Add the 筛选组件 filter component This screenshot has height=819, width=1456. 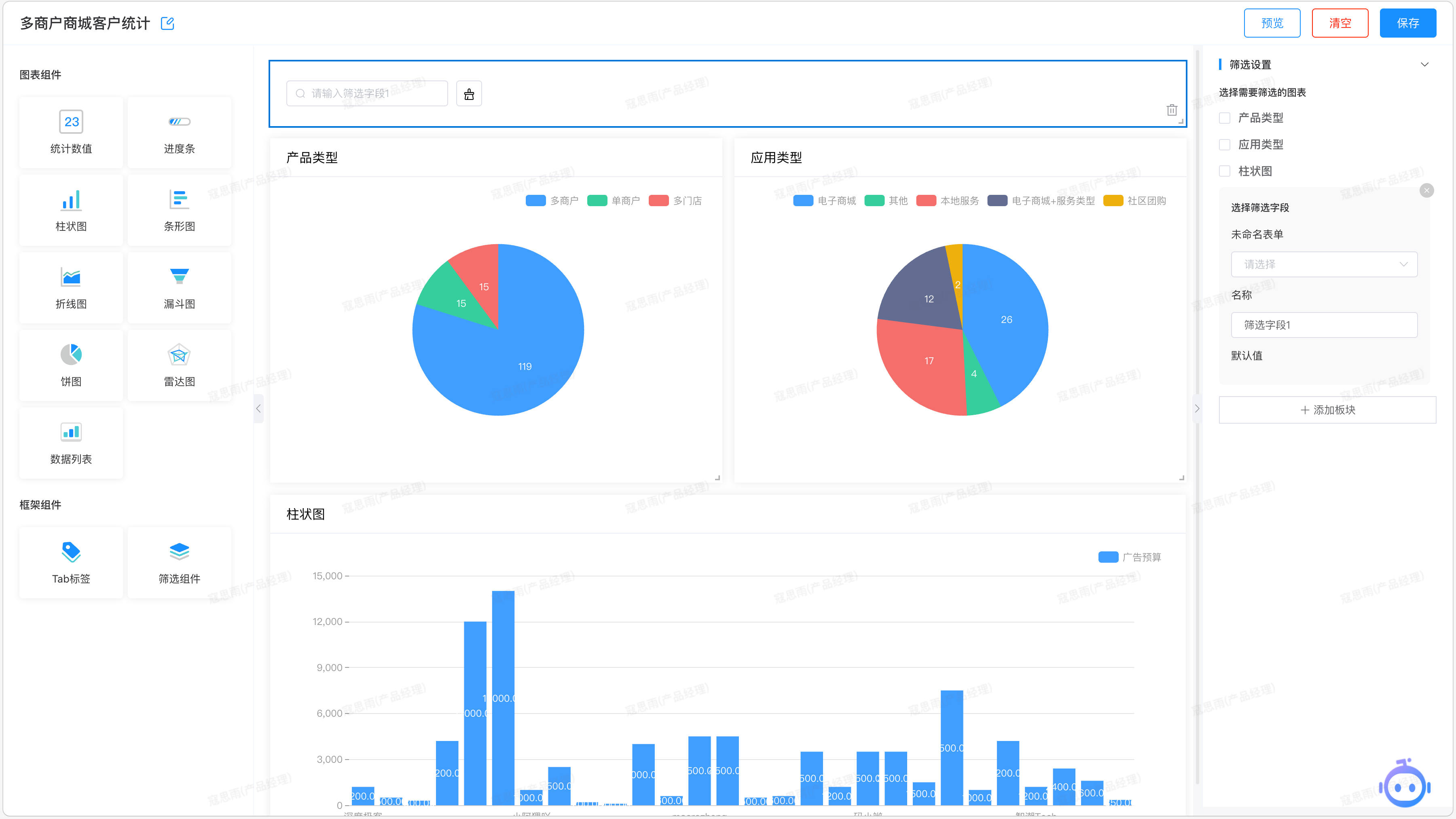(x=179, y=562)
